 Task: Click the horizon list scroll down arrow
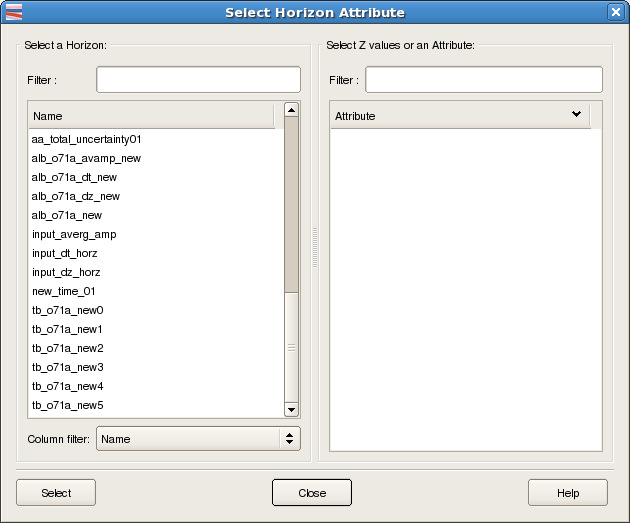tap(291, 409)
